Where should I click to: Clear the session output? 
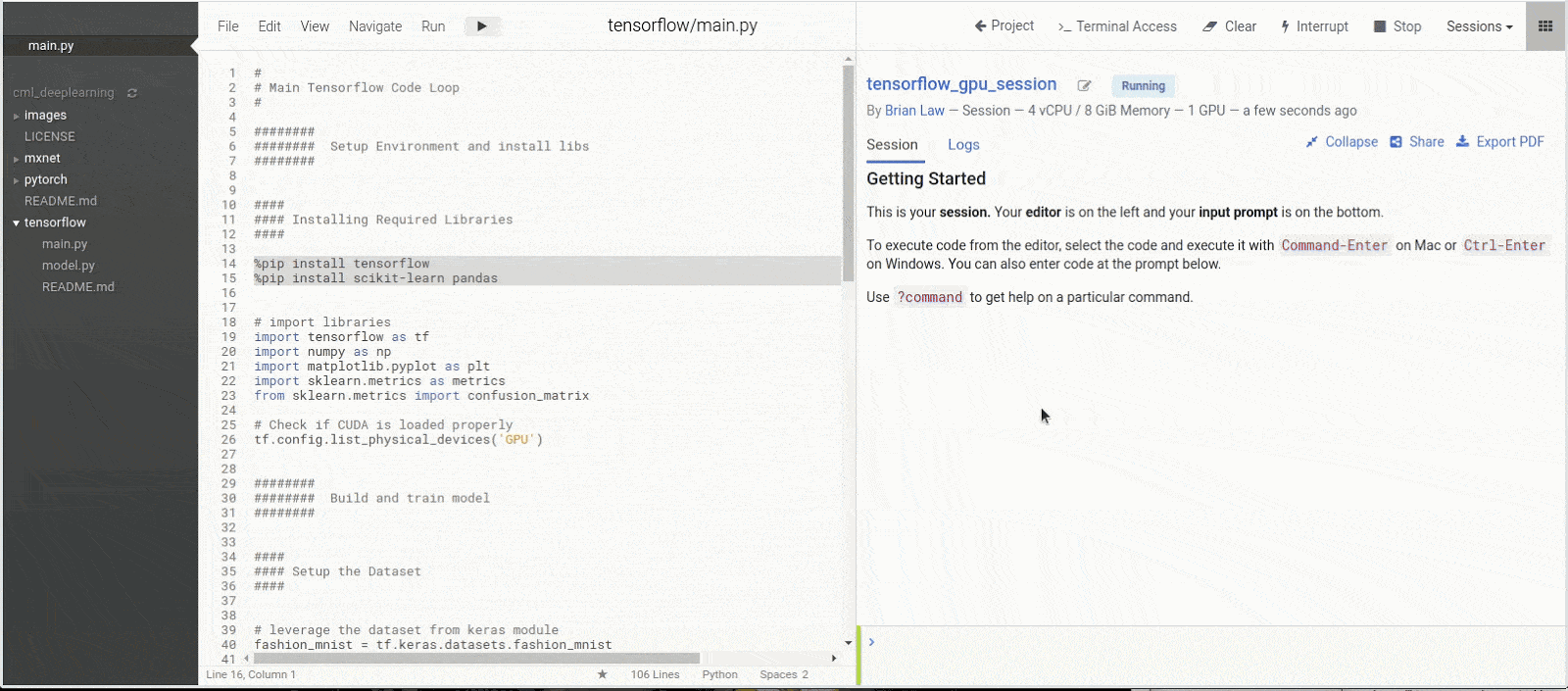click(x=1230, y=26)
